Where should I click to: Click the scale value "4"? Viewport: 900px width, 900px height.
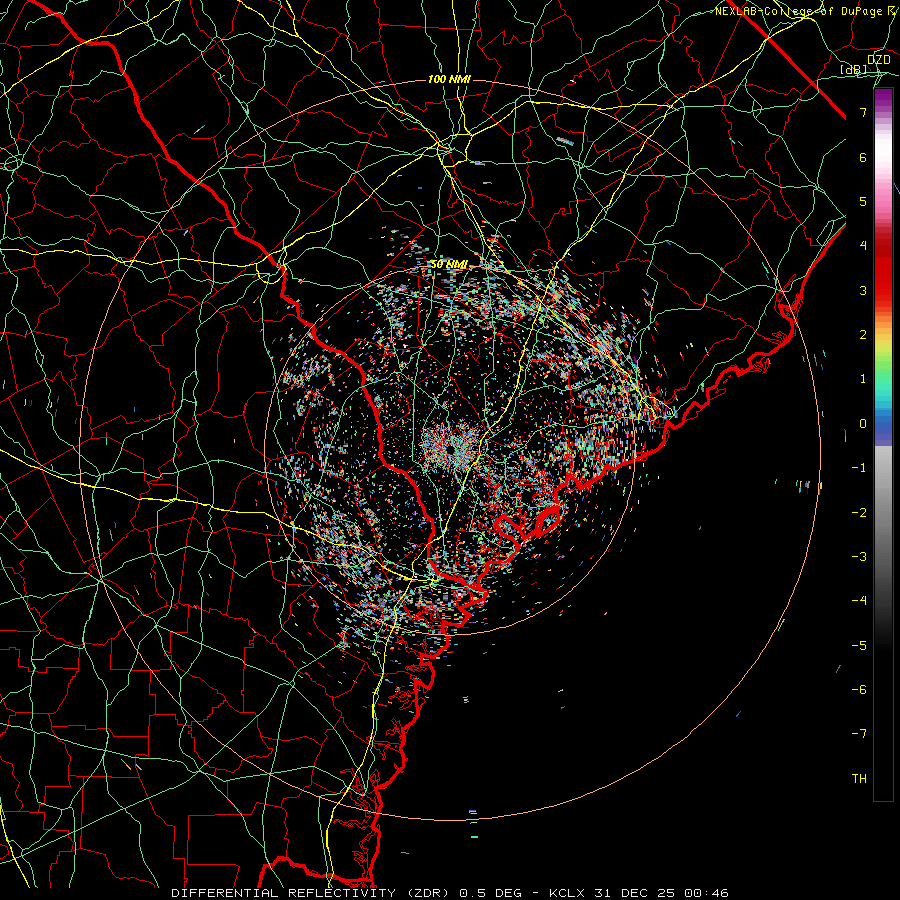(x=863, y=246)
